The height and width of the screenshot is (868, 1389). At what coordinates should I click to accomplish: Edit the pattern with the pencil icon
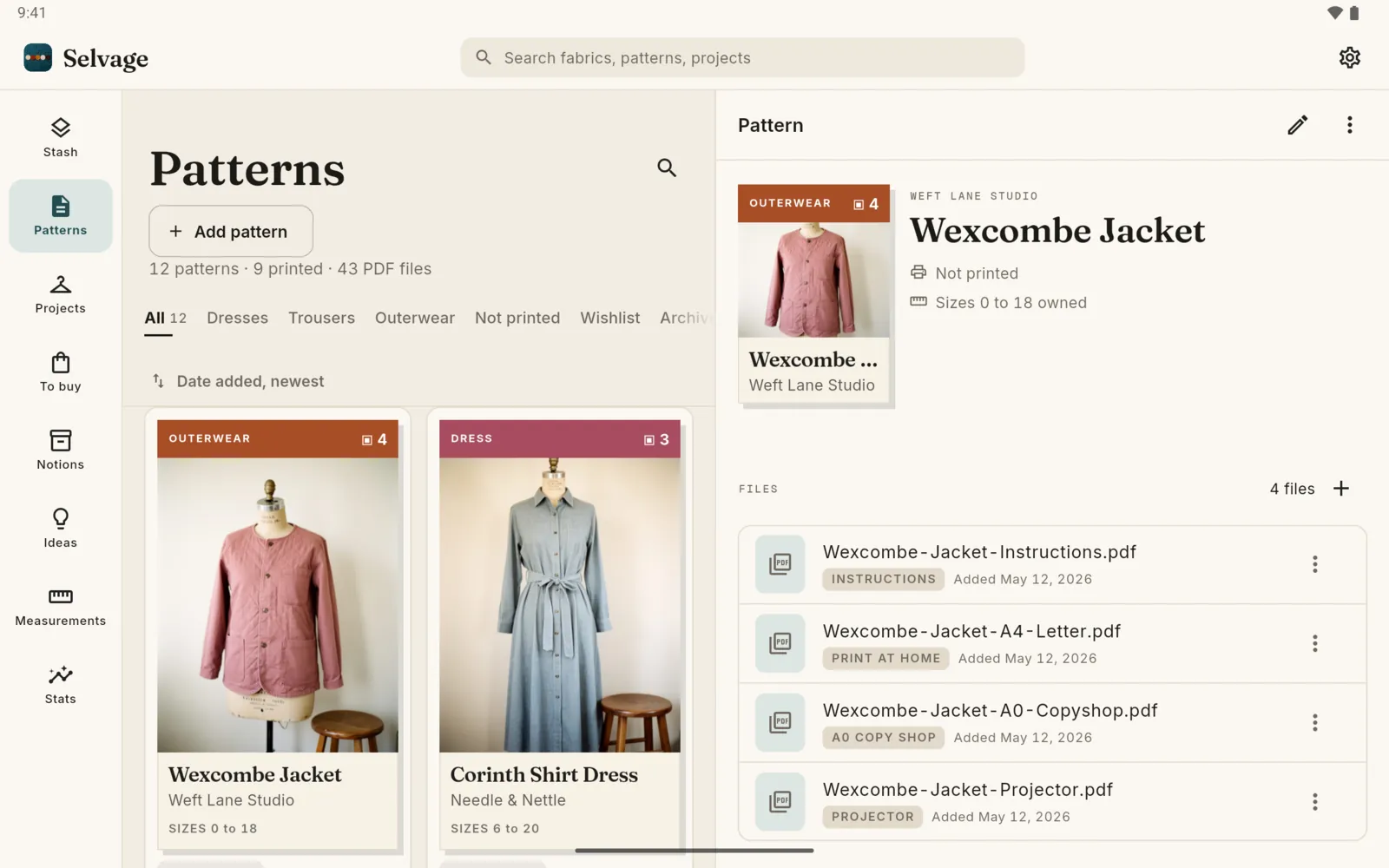[1297, 125]
